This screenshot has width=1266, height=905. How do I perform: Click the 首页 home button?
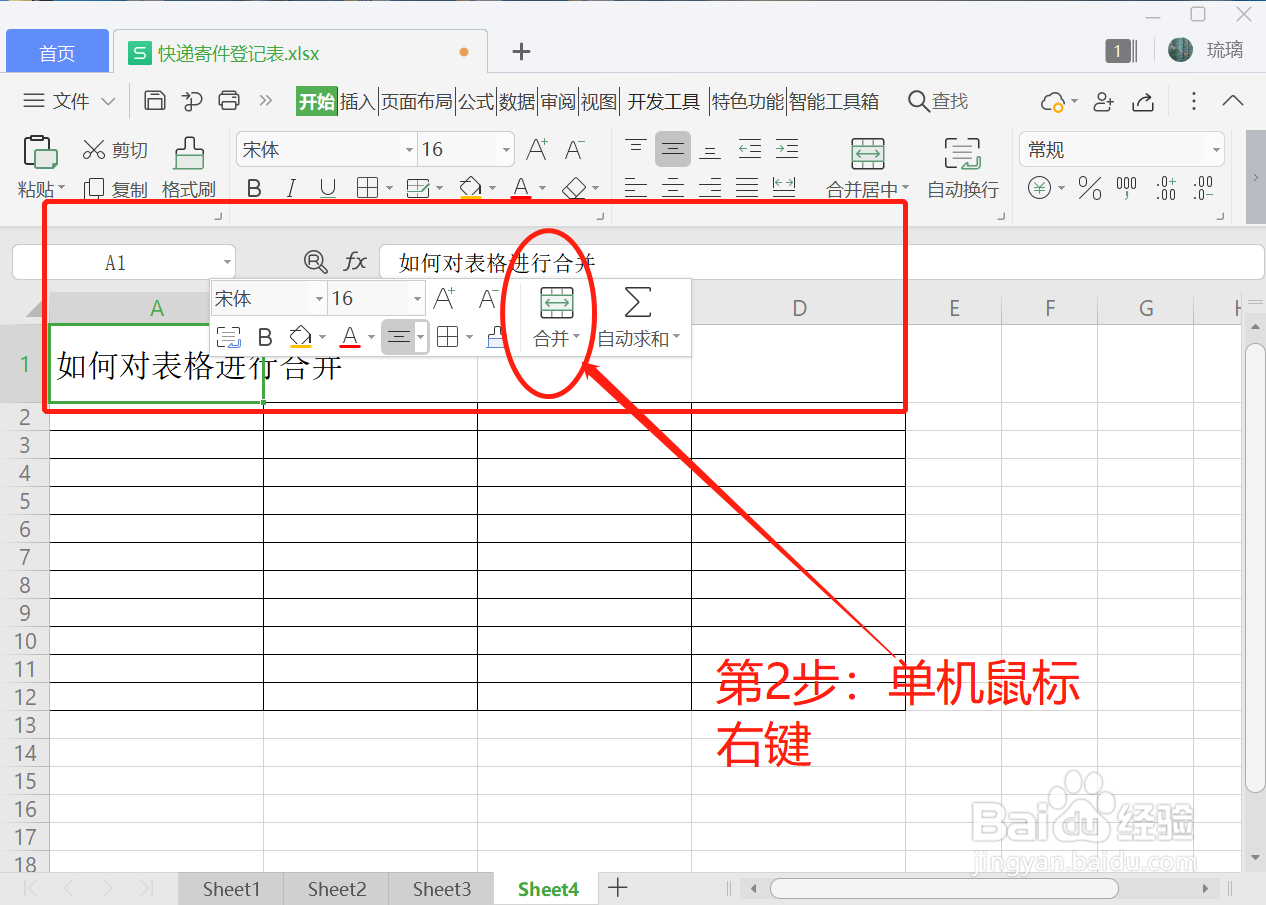click(x=57, y=51)
